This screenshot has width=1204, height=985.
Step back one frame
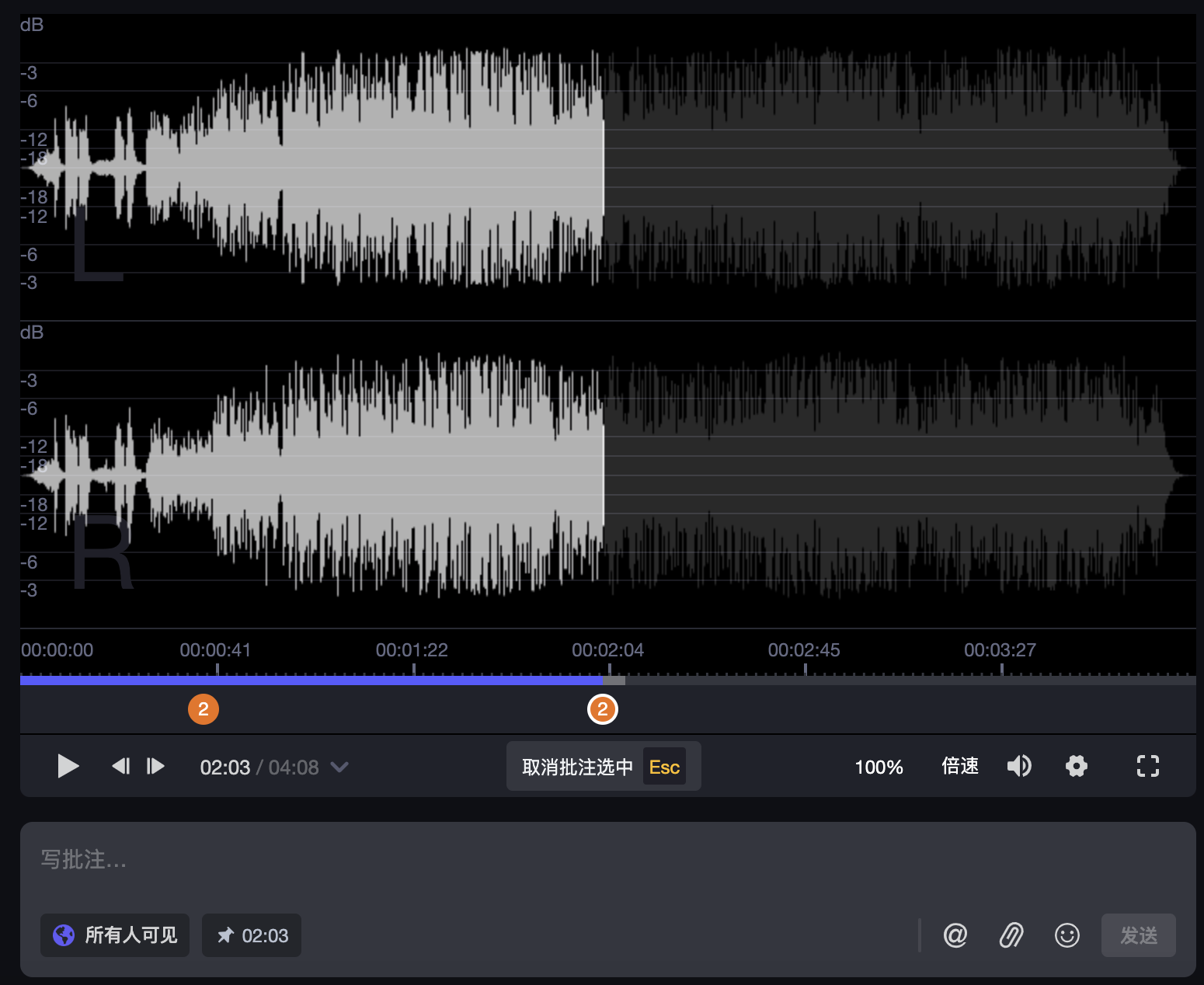[120, 767]
